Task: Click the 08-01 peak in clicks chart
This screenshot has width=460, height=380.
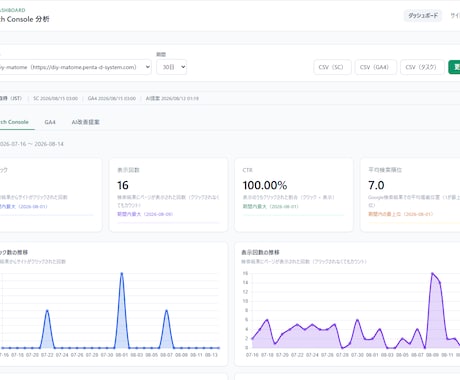Action: 122,274
